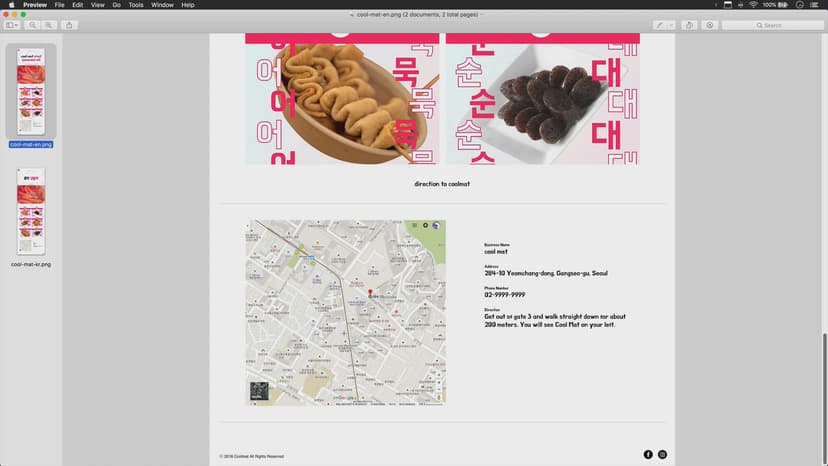Screen dimensions: 828x466
Task: Click the Facebook icon in footer
Action: (648, 455)
